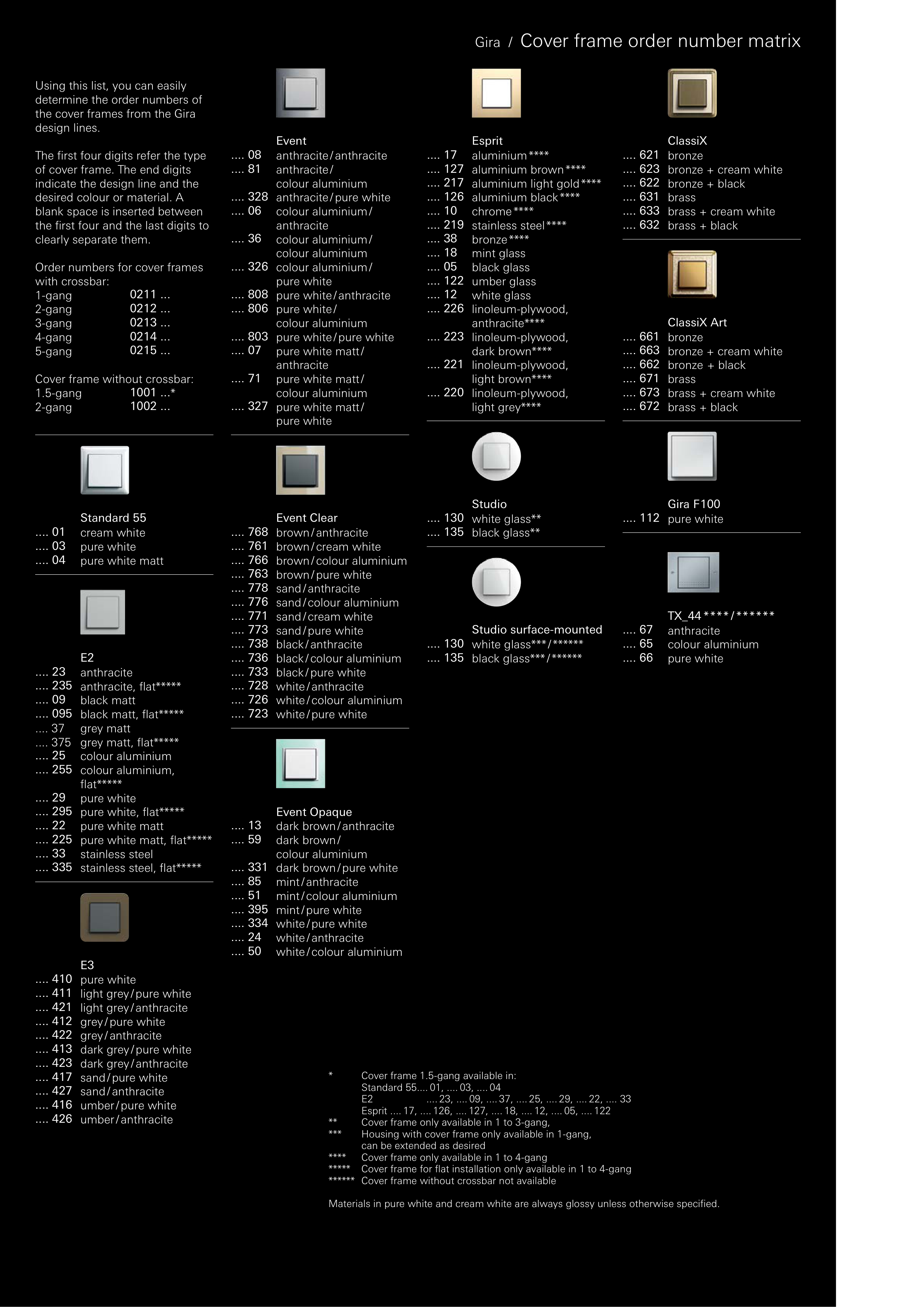
Task: Click the ClassiX Art brass frame image
Action: [x=692, y=274]
